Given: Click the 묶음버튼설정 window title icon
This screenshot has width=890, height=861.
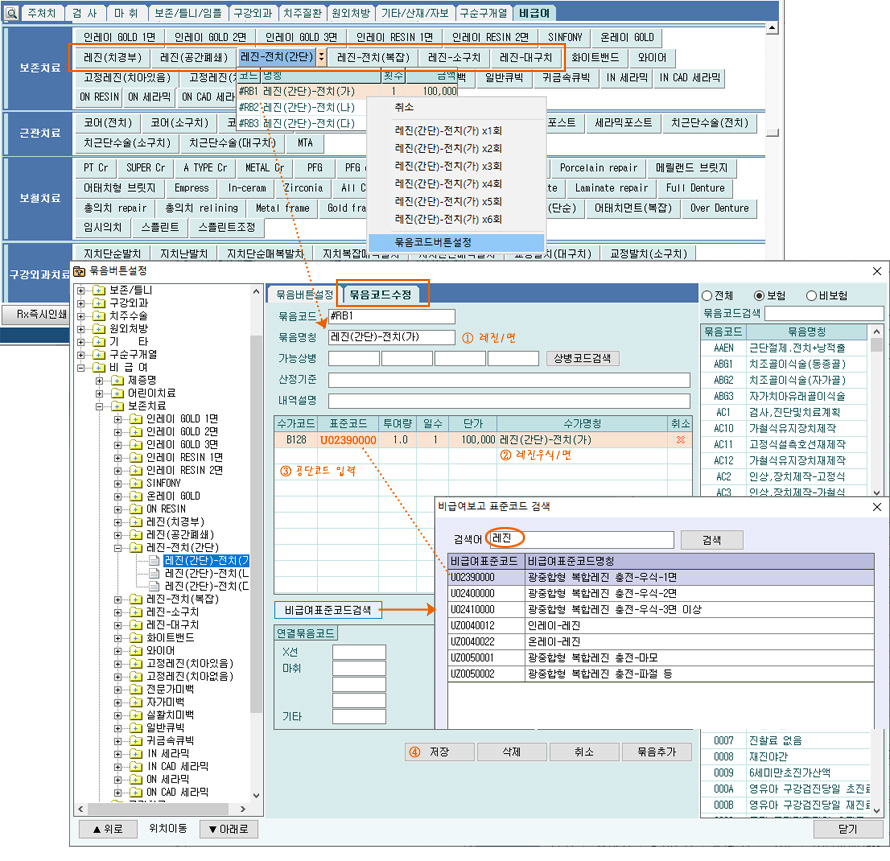Looking at the screenshot, I should (79, 270).
